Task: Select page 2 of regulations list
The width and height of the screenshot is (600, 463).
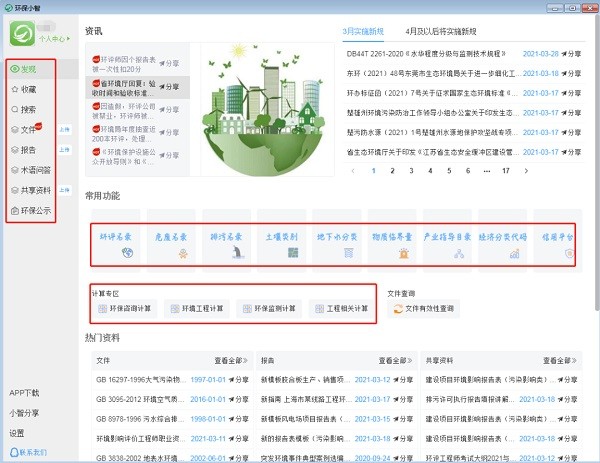Action: coord(392,171)
